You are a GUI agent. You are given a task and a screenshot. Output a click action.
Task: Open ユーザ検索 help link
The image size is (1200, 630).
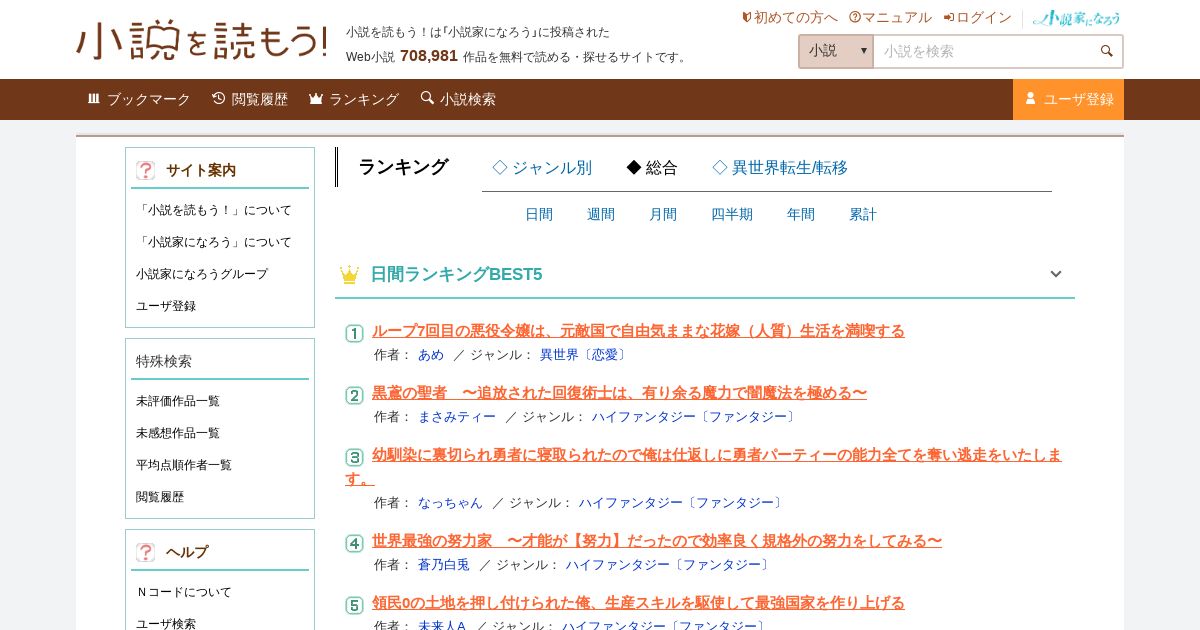166,623
